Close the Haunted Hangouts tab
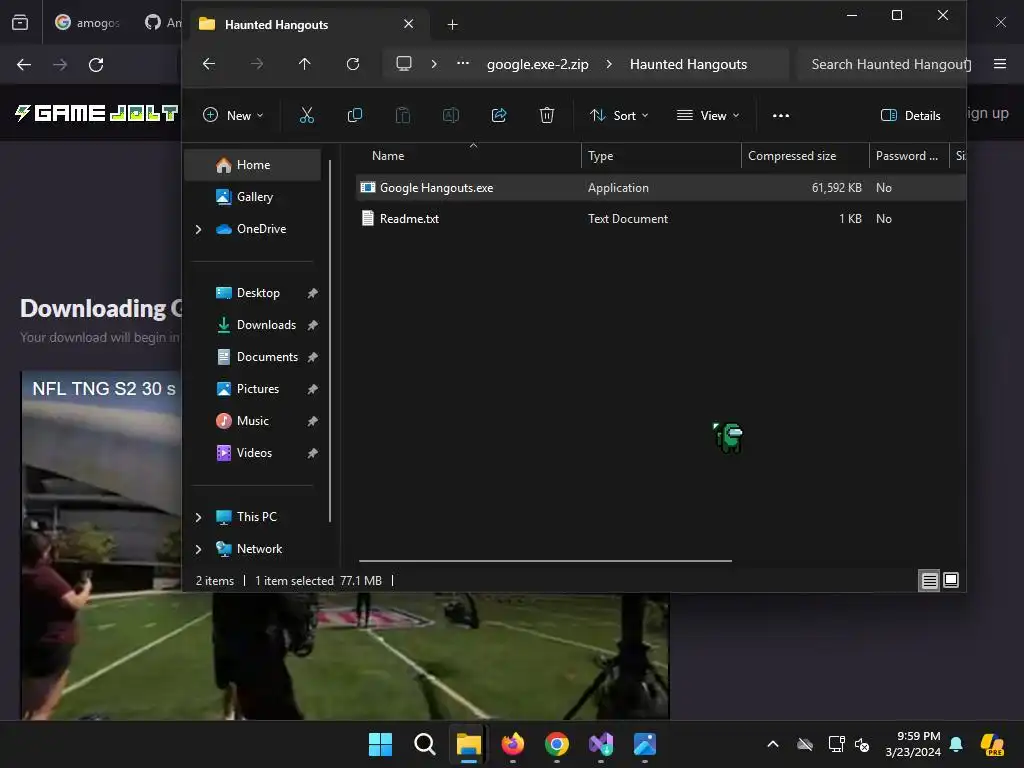 click(x=409, y=24)
